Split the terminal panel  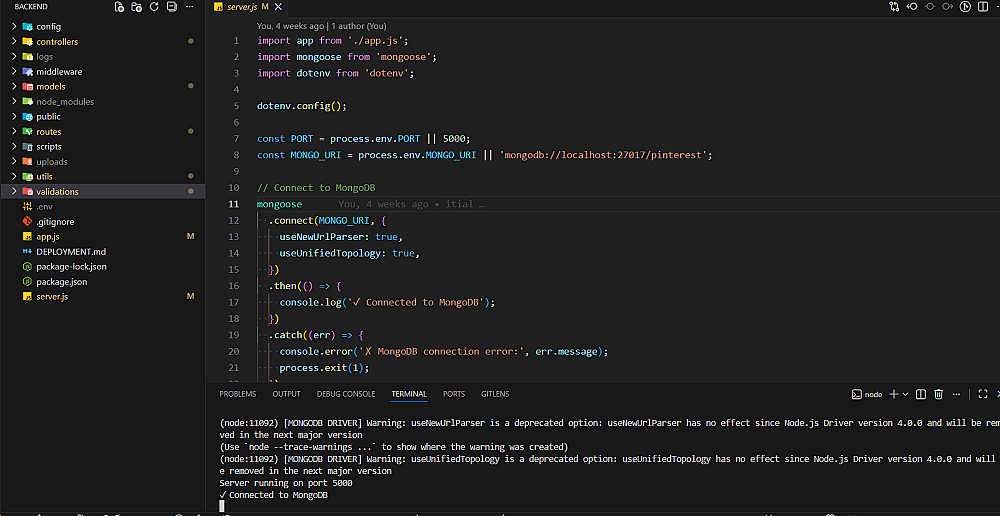[x=922, y=394]
